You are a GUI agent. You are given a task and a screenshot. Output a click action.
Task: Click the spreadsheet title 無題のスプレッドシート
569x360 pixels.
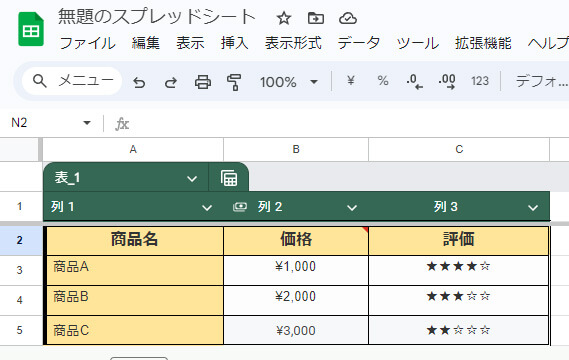(157, 17)
